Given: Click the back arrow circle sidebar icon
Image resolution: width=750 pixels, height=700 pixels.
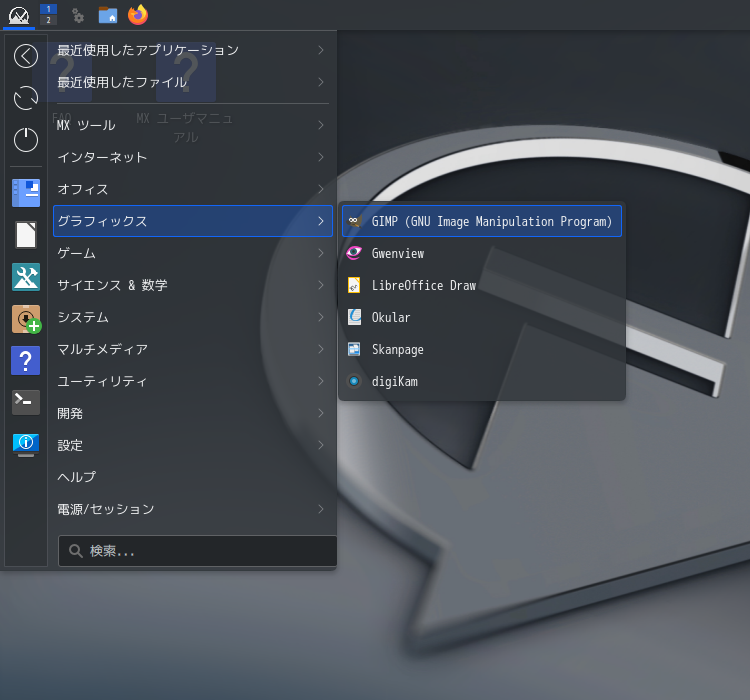Looking at the screenshot, I should (26, 56).
